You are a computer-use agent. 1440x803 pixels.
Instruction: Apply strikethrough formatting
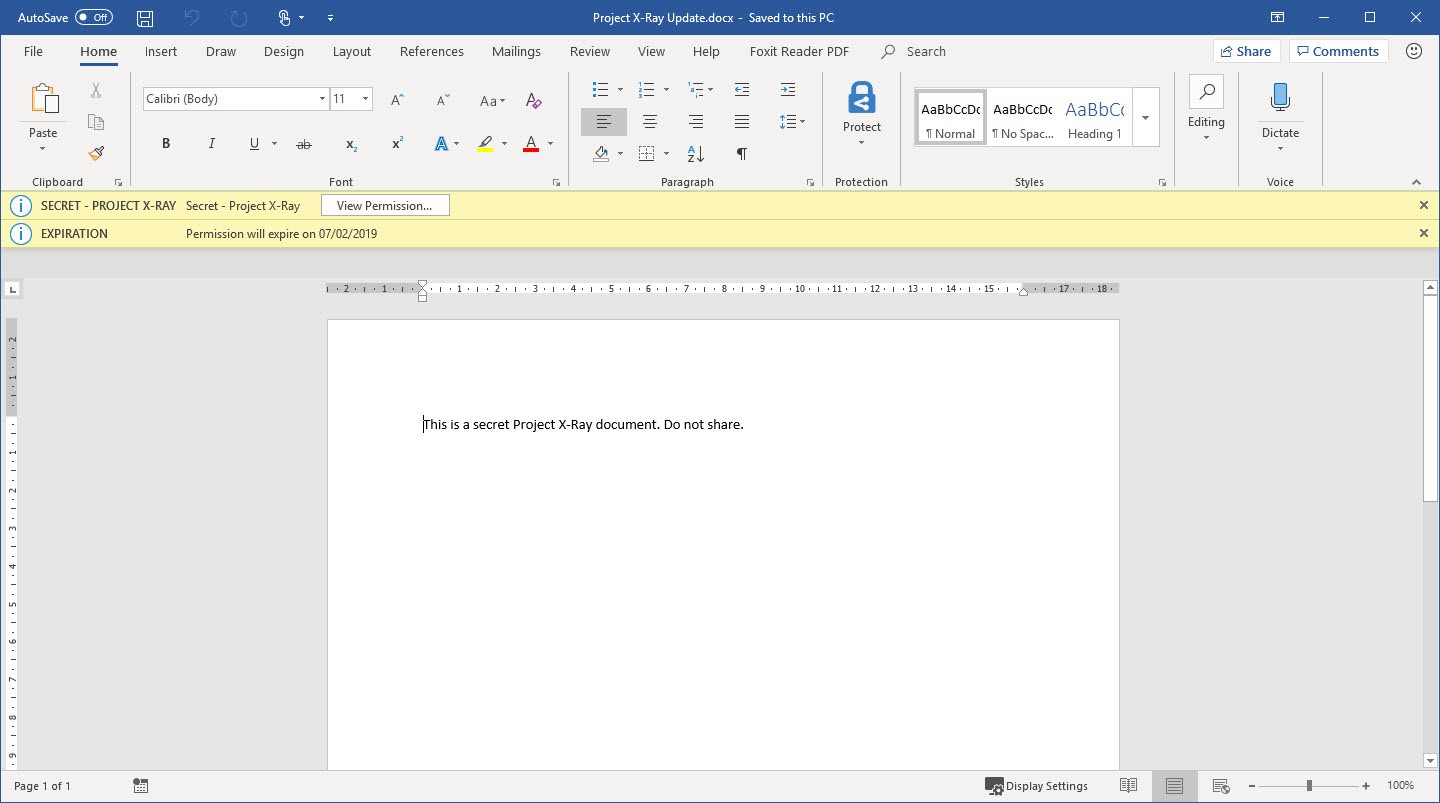(x=304, y=145)
